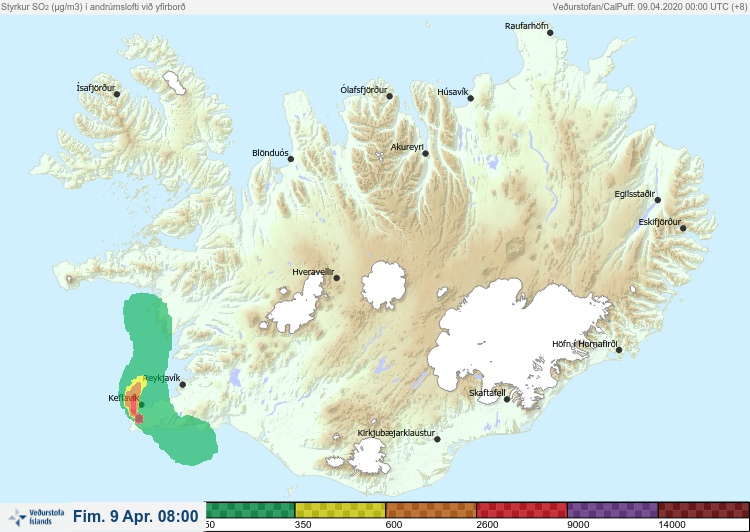The width and height of the screenshot is (750, 532).
Task: Click the Keflavík city marker
Action: coord(142,405)
